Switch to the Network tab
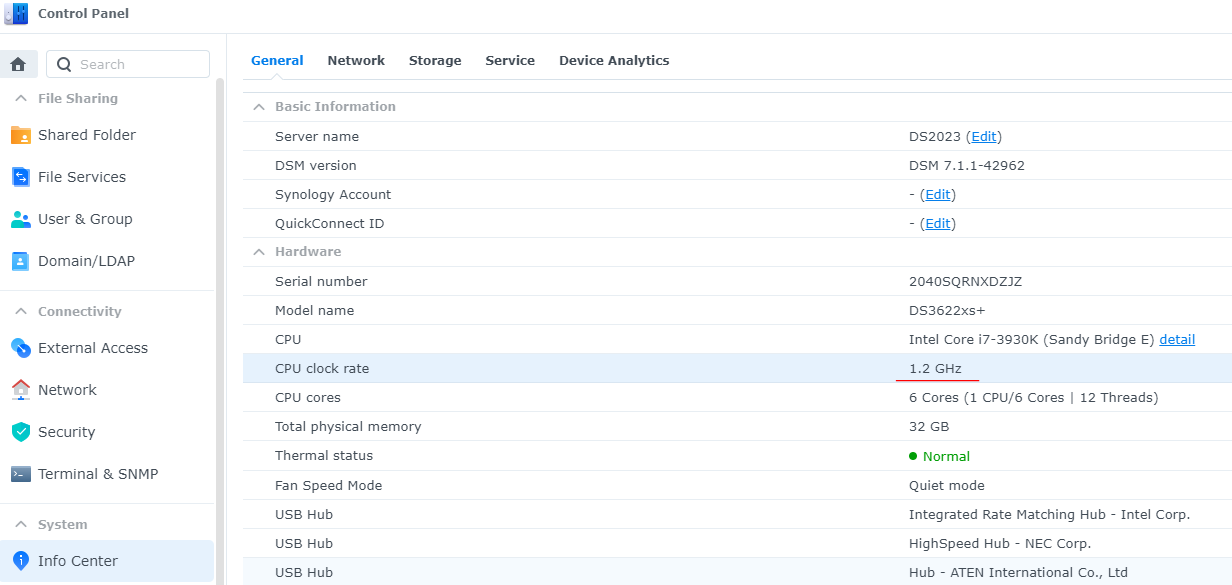The width and height of the screenshot is (1232, 585). 356,61
